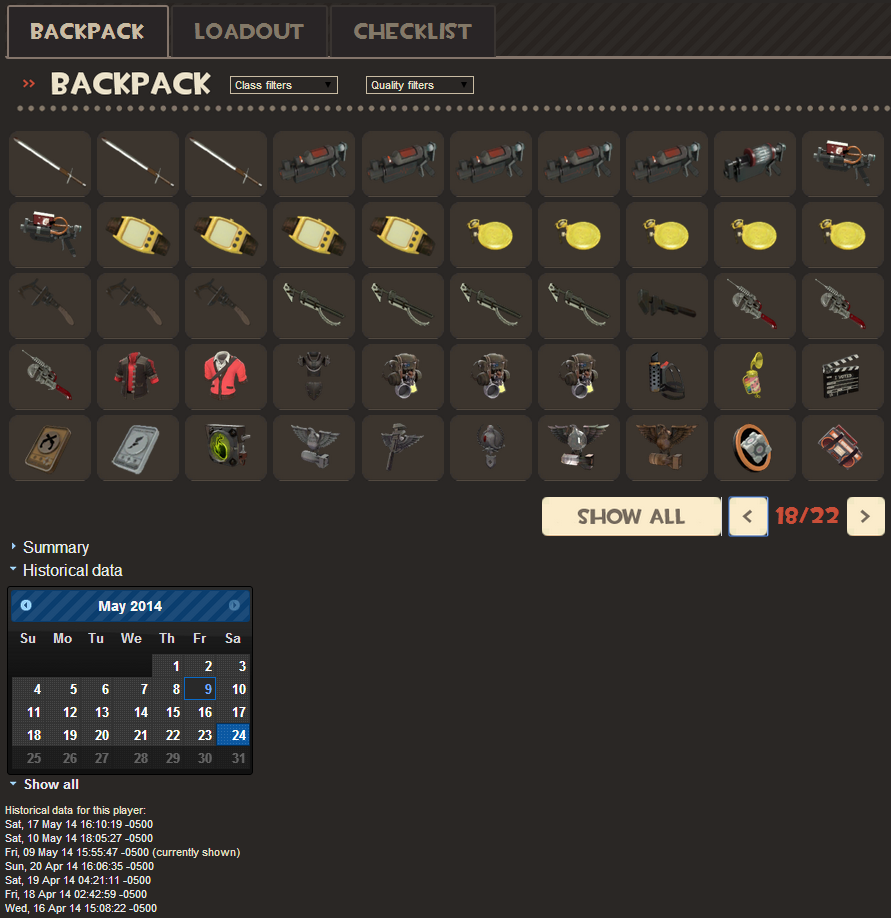Click the red and black jacket item

tap(138, 376)
